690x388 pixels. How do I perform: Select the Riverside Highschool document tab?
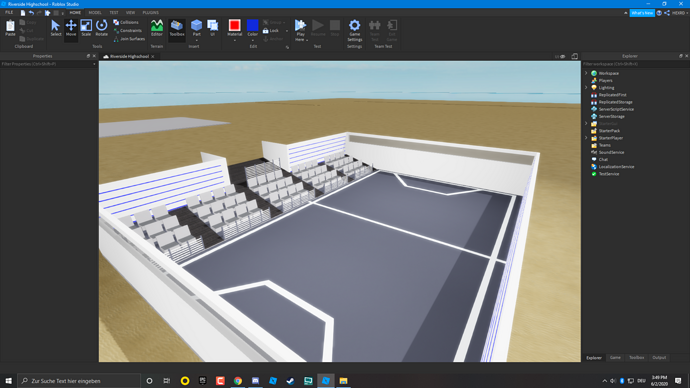pyautogui.click(x=129, y=56)
